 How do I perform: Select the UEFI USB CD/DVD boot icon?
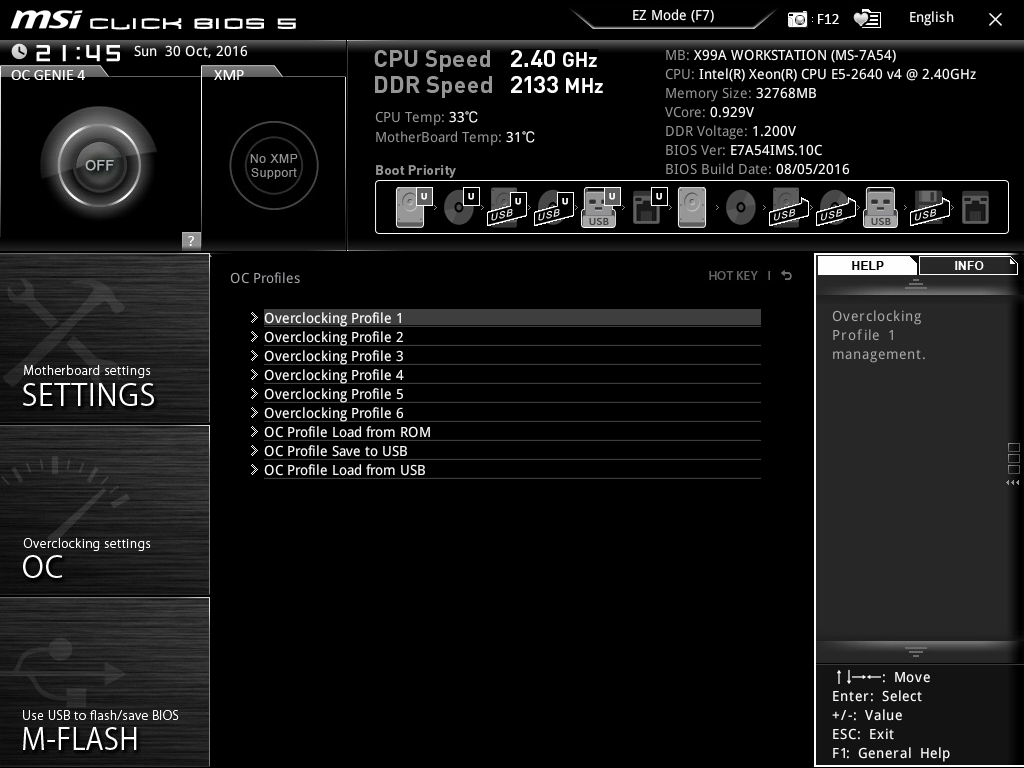(x=554, y=207)
